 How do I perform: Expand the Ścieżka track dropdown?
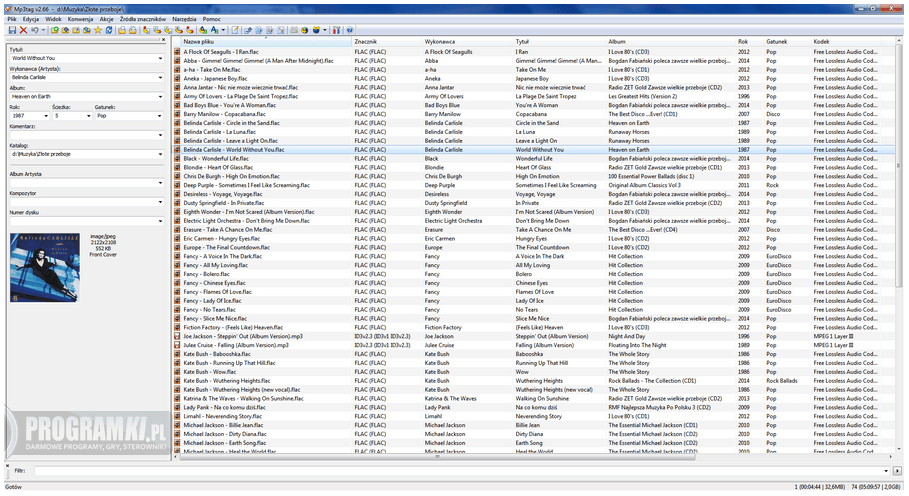click(x=89, y=116)
